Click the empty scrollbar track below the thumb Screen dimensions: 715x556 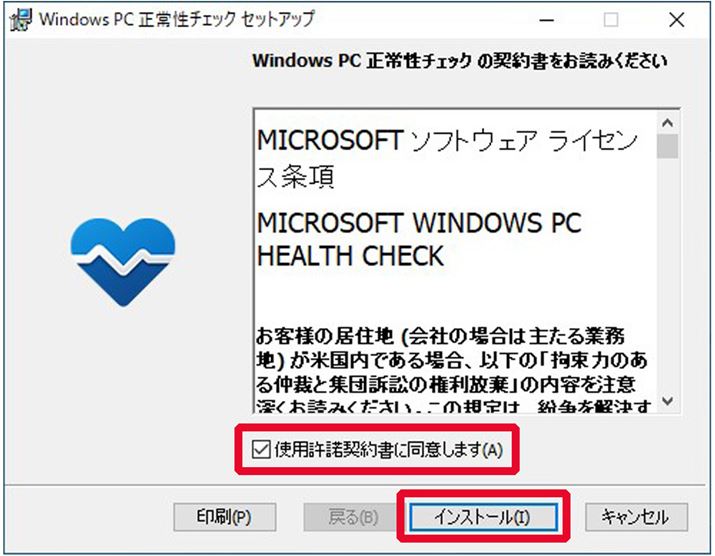pos(668,274)
